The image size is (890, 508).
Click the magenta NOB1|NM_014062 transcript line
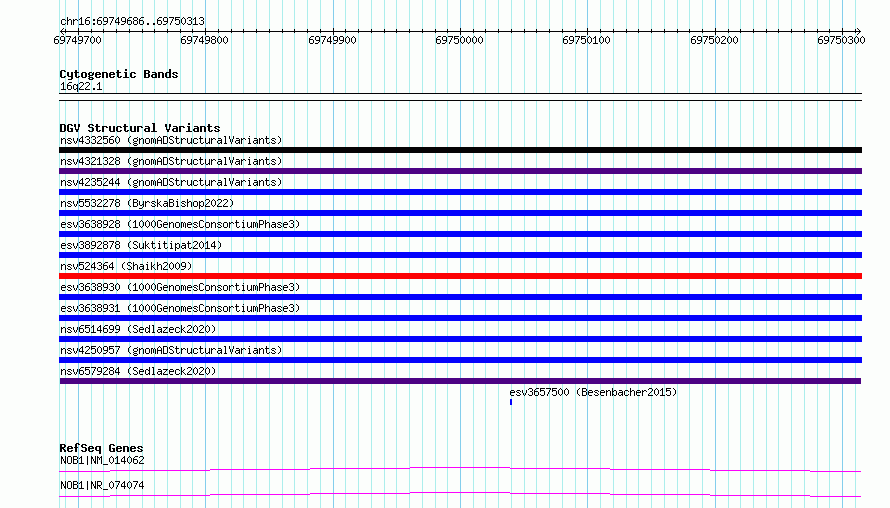tap(460, 469)
